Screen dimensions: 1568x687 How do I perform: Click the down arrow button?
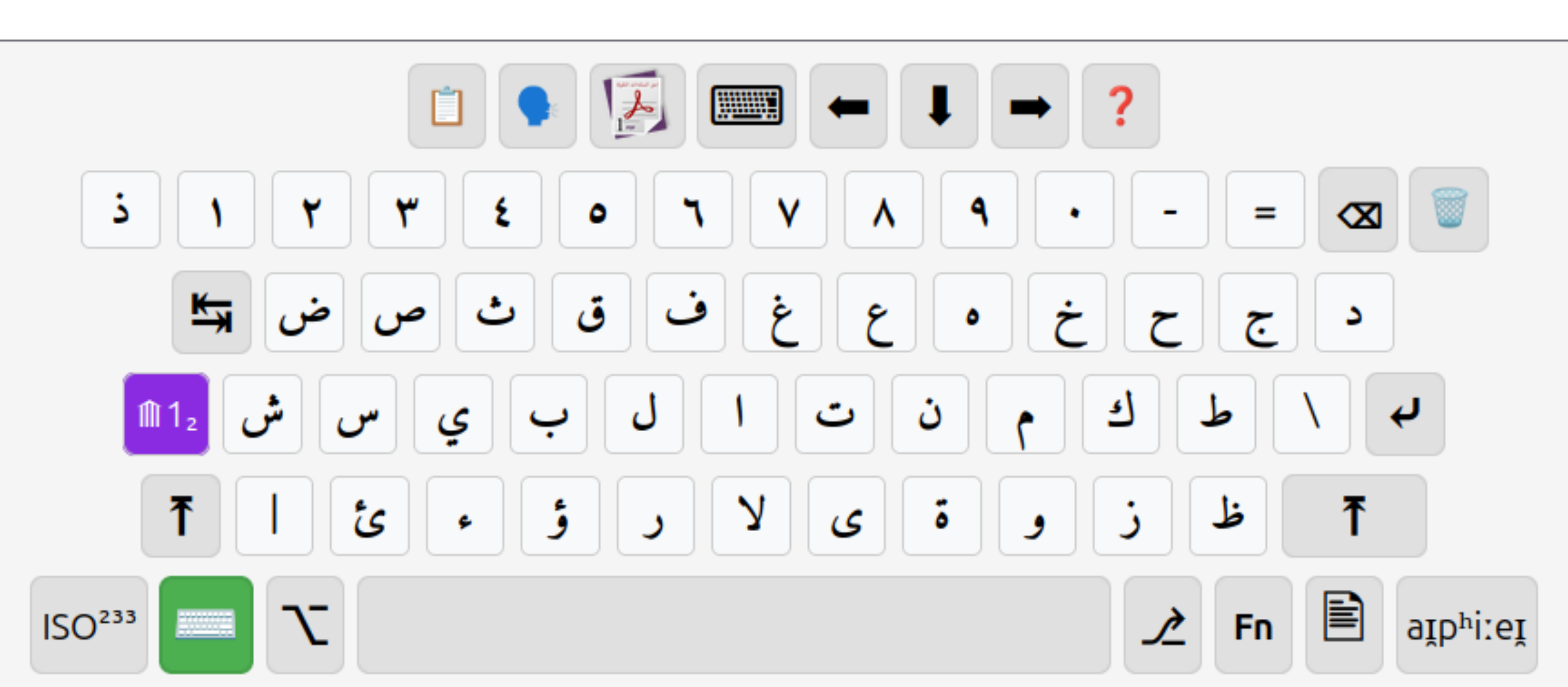tap(938, 106)
